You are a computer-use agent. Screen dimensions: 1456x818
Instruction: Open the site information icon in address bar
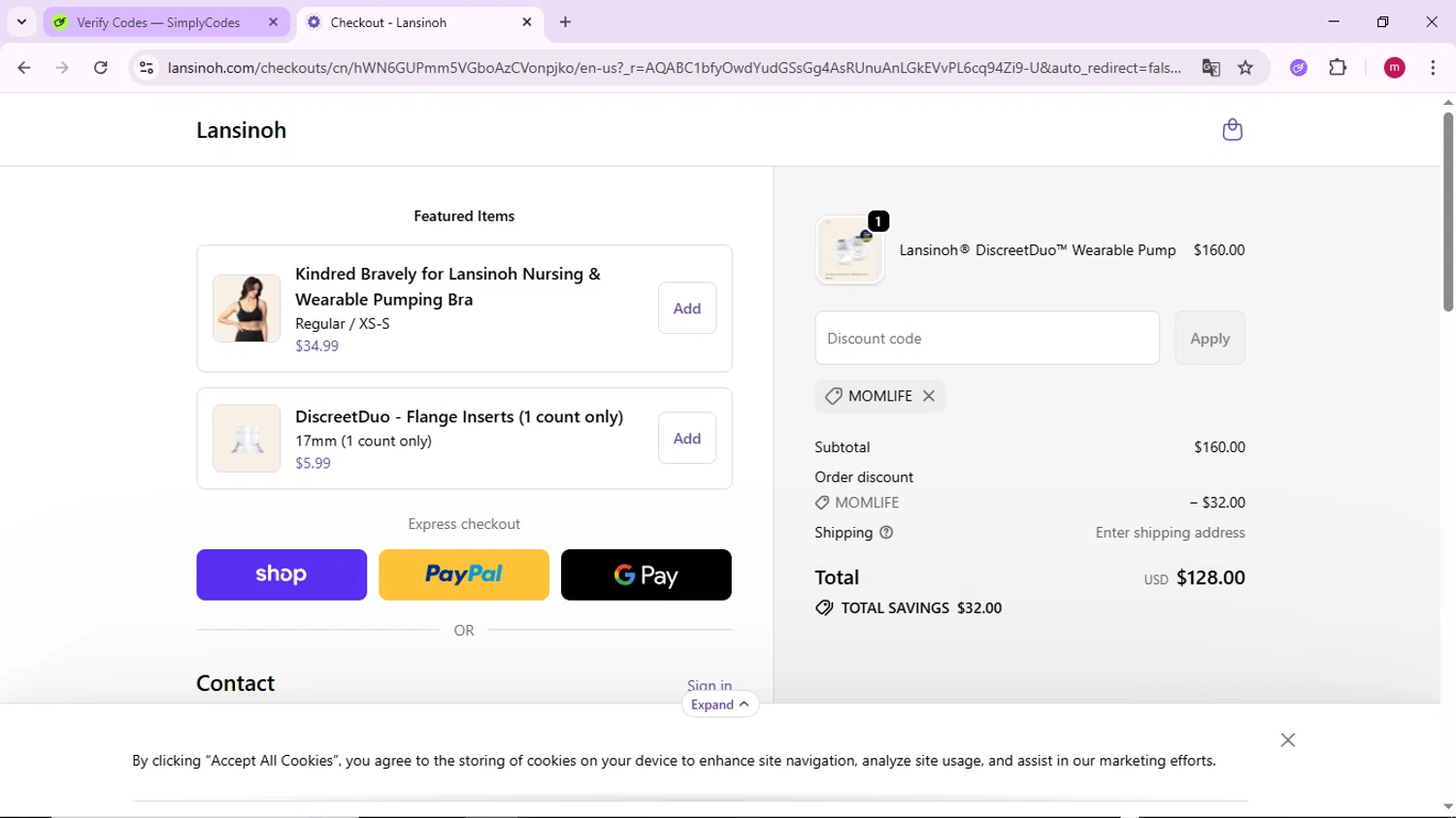(147, 68)
